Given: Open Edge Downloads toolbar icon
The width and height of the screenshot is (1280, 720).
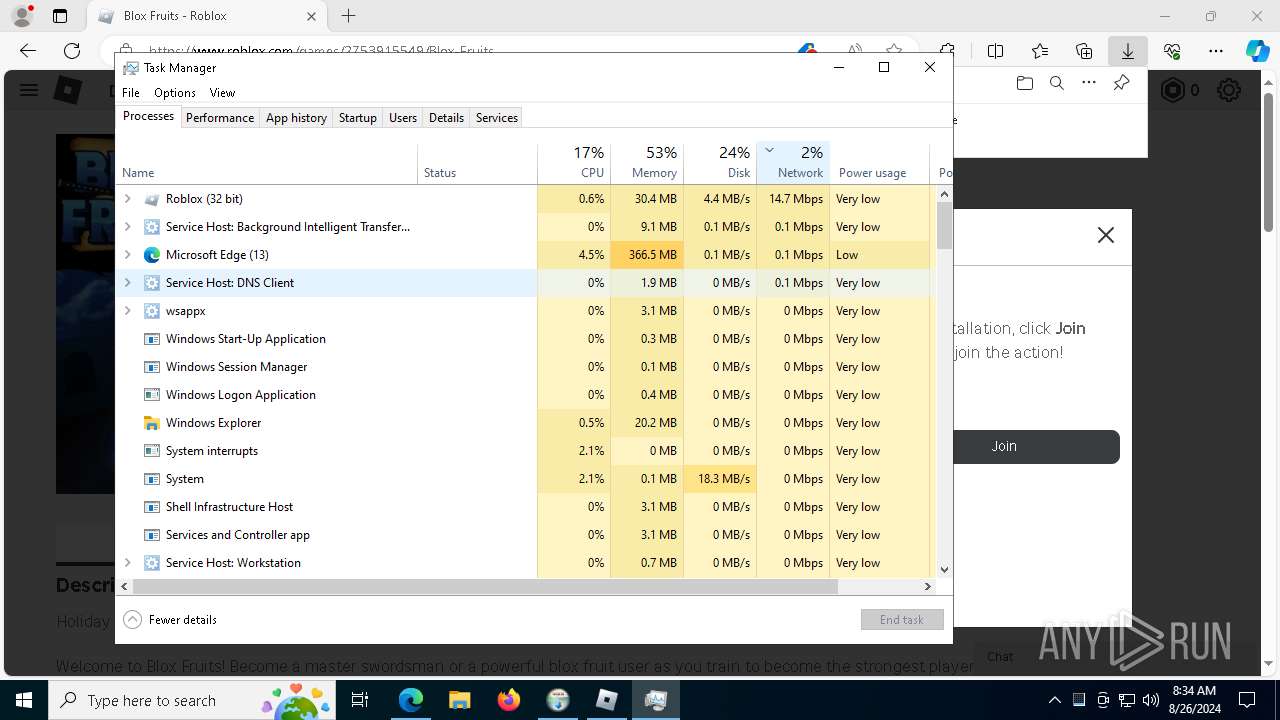Looking at the screenshot, I should [1127, 51].
